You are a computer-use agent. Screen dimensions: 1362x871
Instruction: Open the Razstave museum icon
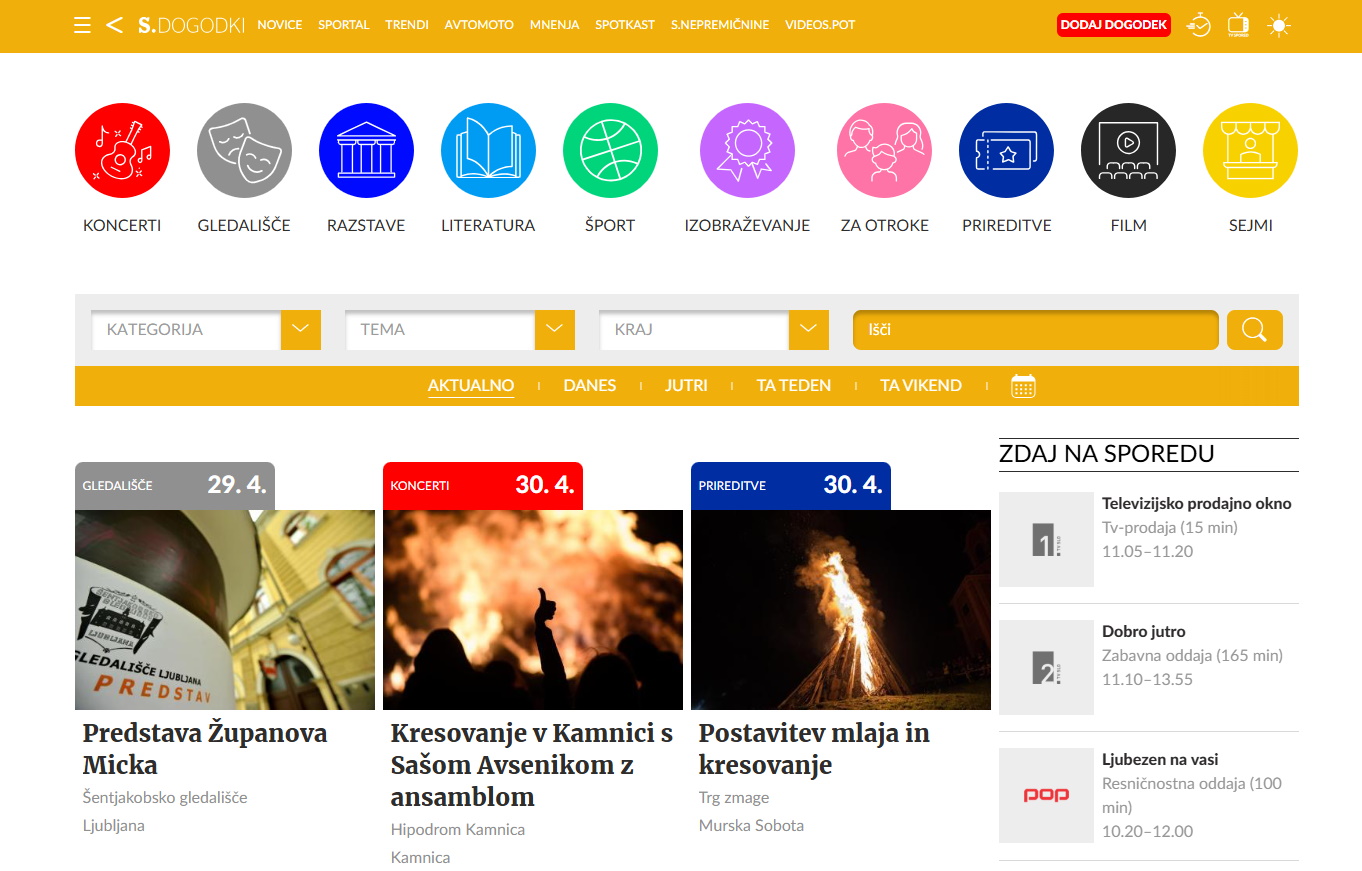tap(366, 151)
